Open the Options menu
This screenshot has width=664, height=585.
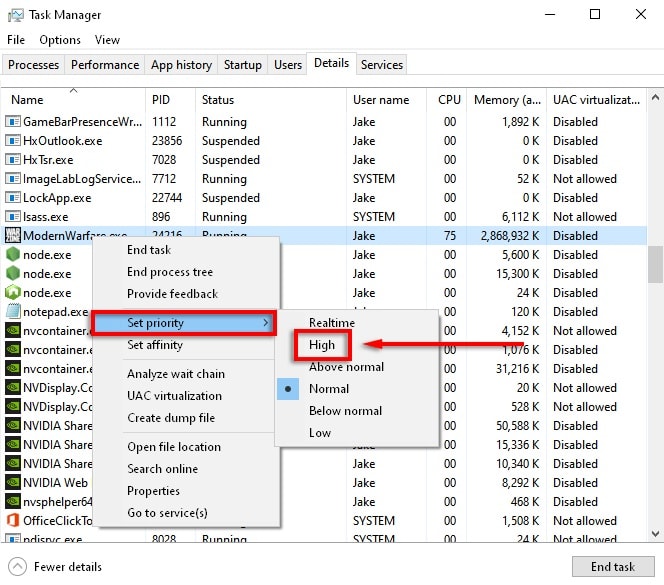coord(60,40)
